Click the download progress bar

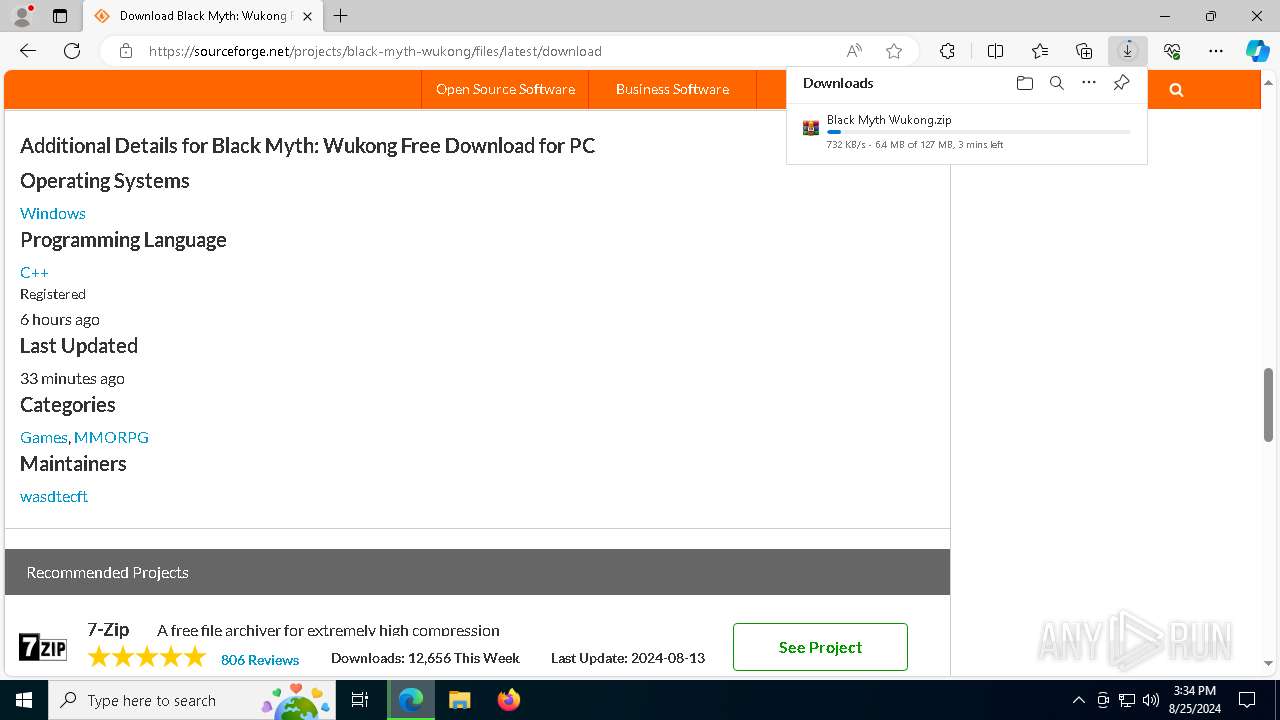[979, 132]
